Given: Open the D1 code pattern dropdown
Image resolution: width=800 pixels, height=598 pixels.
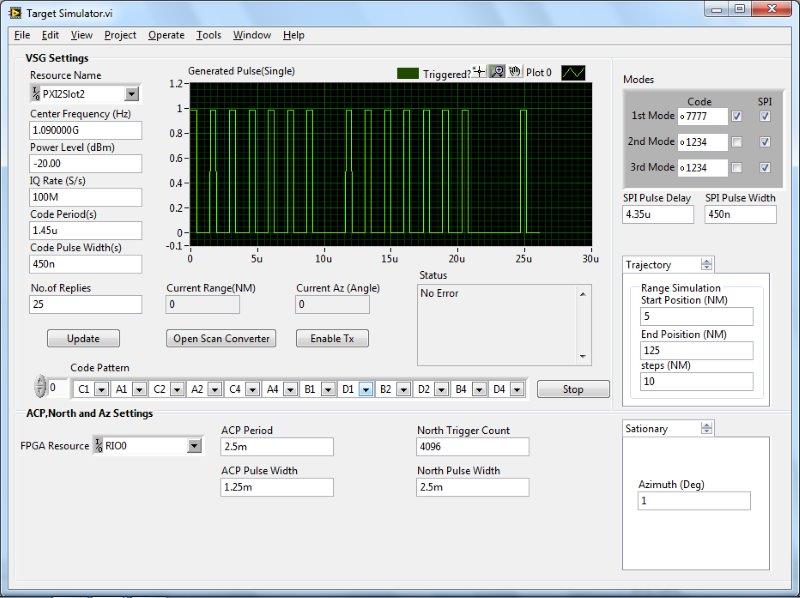Looking at the screenshot, I should coord(366,389).
